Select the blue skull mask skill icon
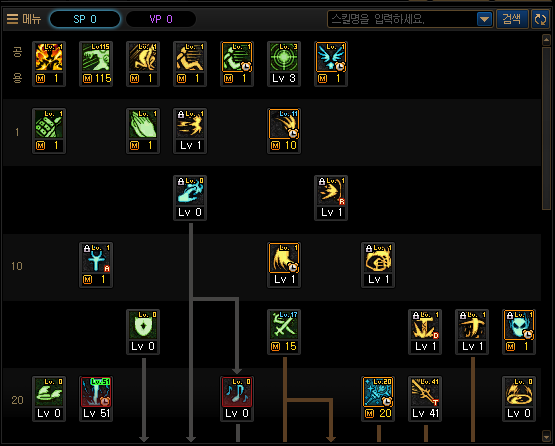 coord(519,325)
